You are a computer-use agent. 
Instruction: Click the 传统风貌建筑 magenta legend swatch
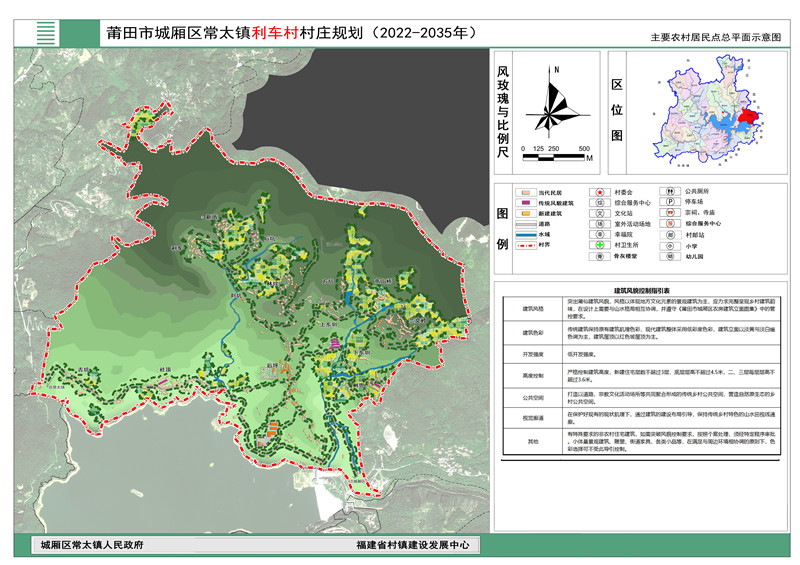click(x=524, y=202)
